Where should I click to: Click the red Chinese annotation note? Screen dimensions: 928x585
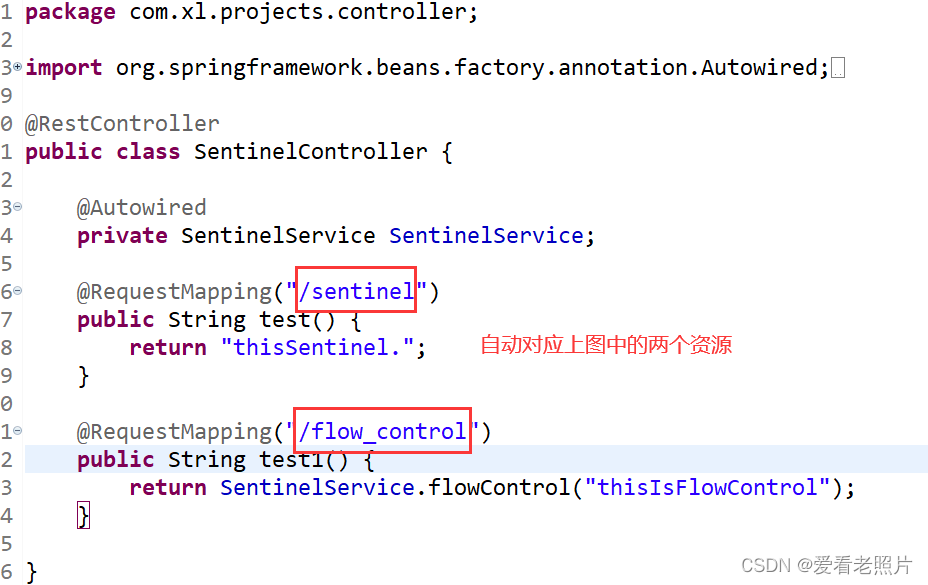606,345
